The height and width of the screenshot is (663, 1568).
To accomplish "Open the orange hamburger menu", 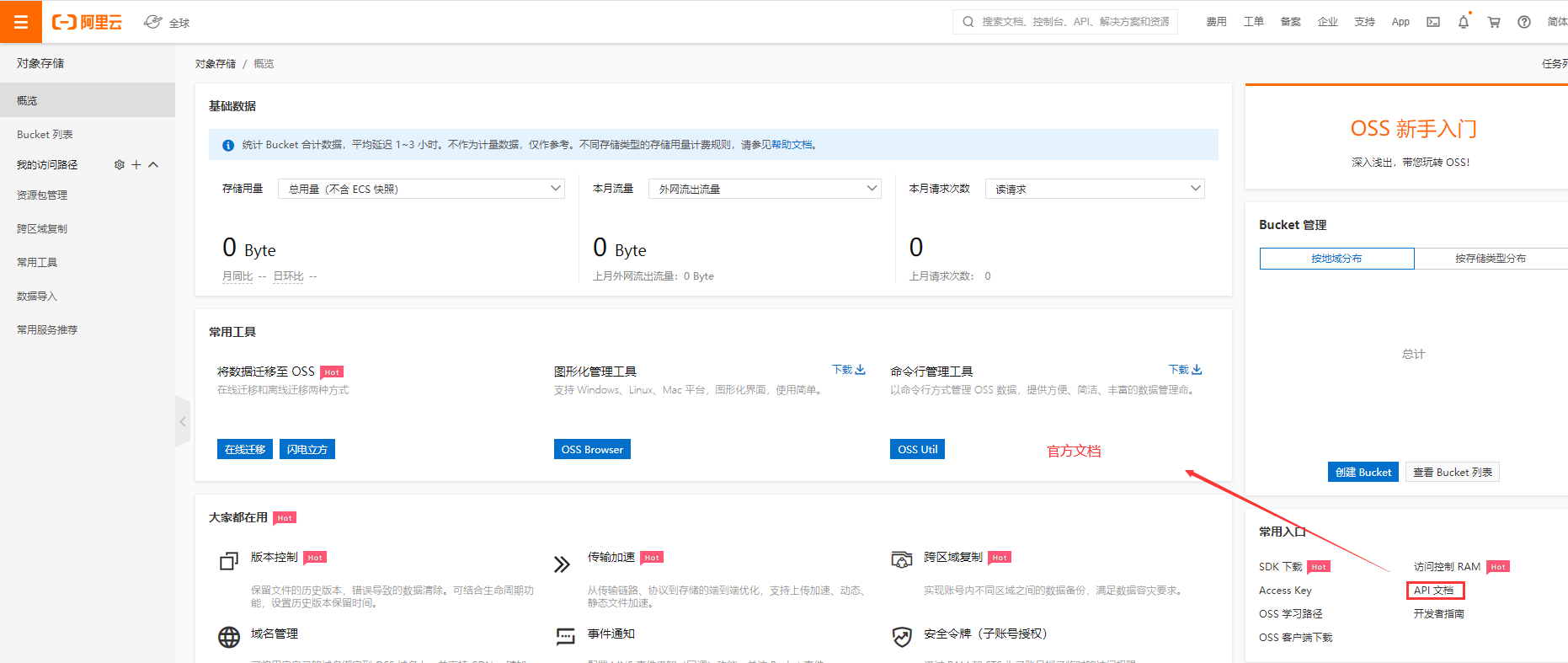I will (21, 22).
